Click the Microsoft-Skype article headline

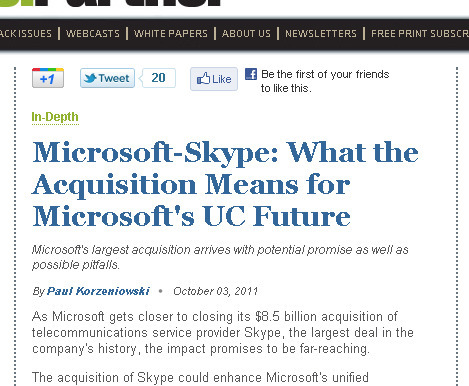pyautogui.click(x=225, y=184)
